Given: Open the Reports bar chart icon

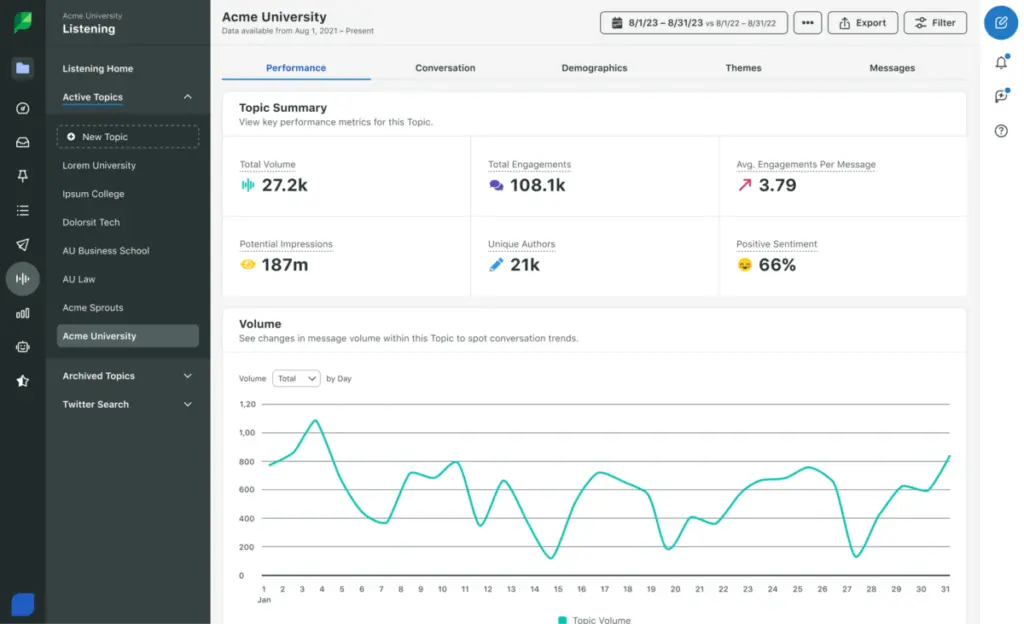Looking at the screenshot, I should coord(22,313).
